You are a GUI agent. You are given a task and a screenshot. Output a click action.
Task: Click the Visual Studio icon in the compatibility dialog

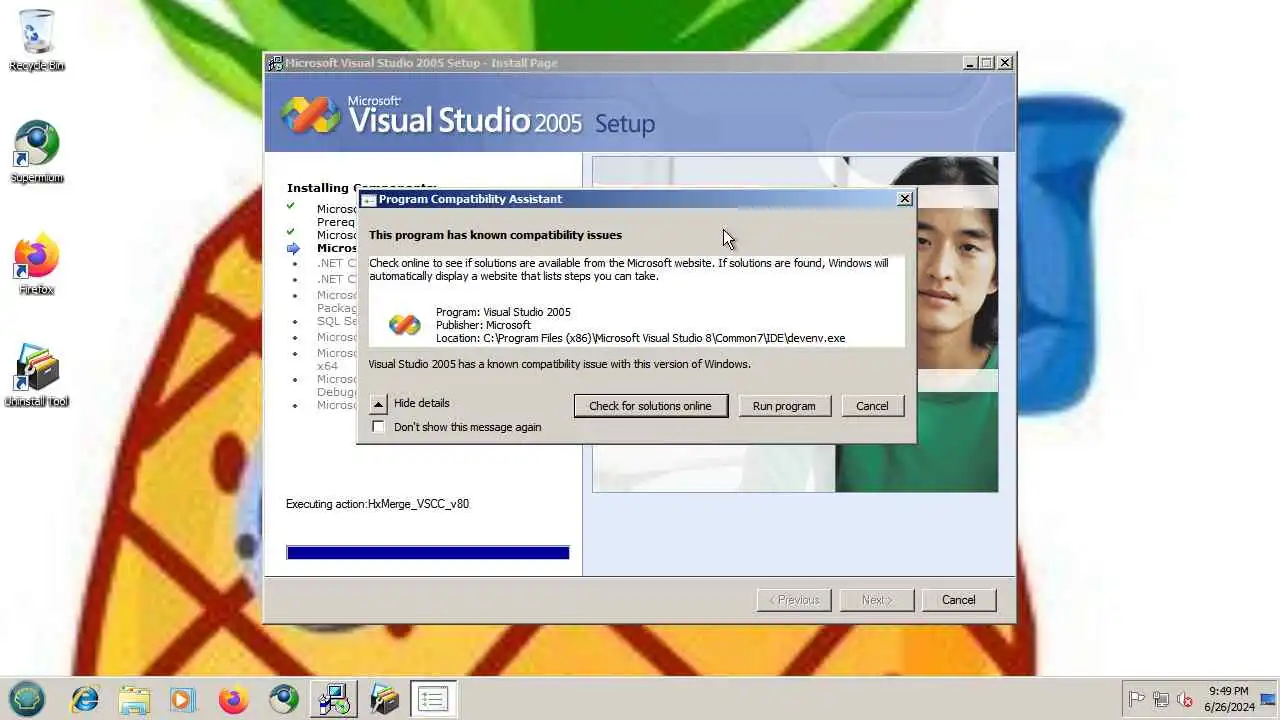tap(405, 324)
